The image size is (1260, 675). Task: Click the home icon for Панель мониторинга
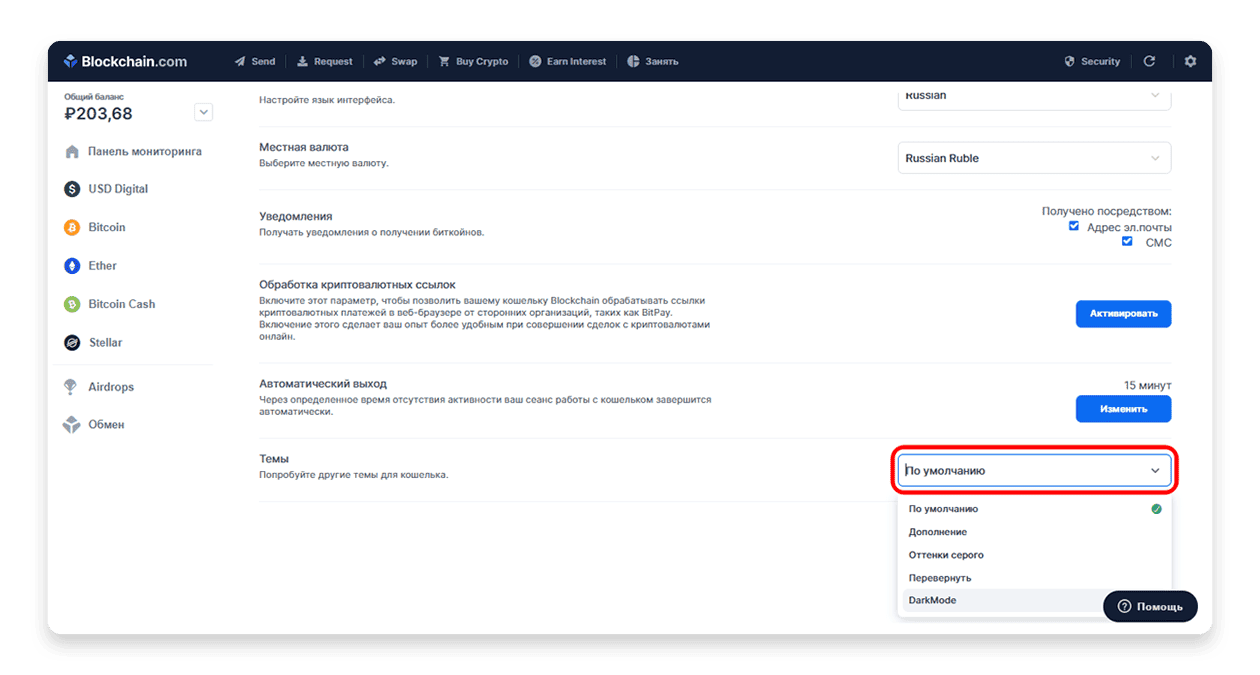point(72,152)
